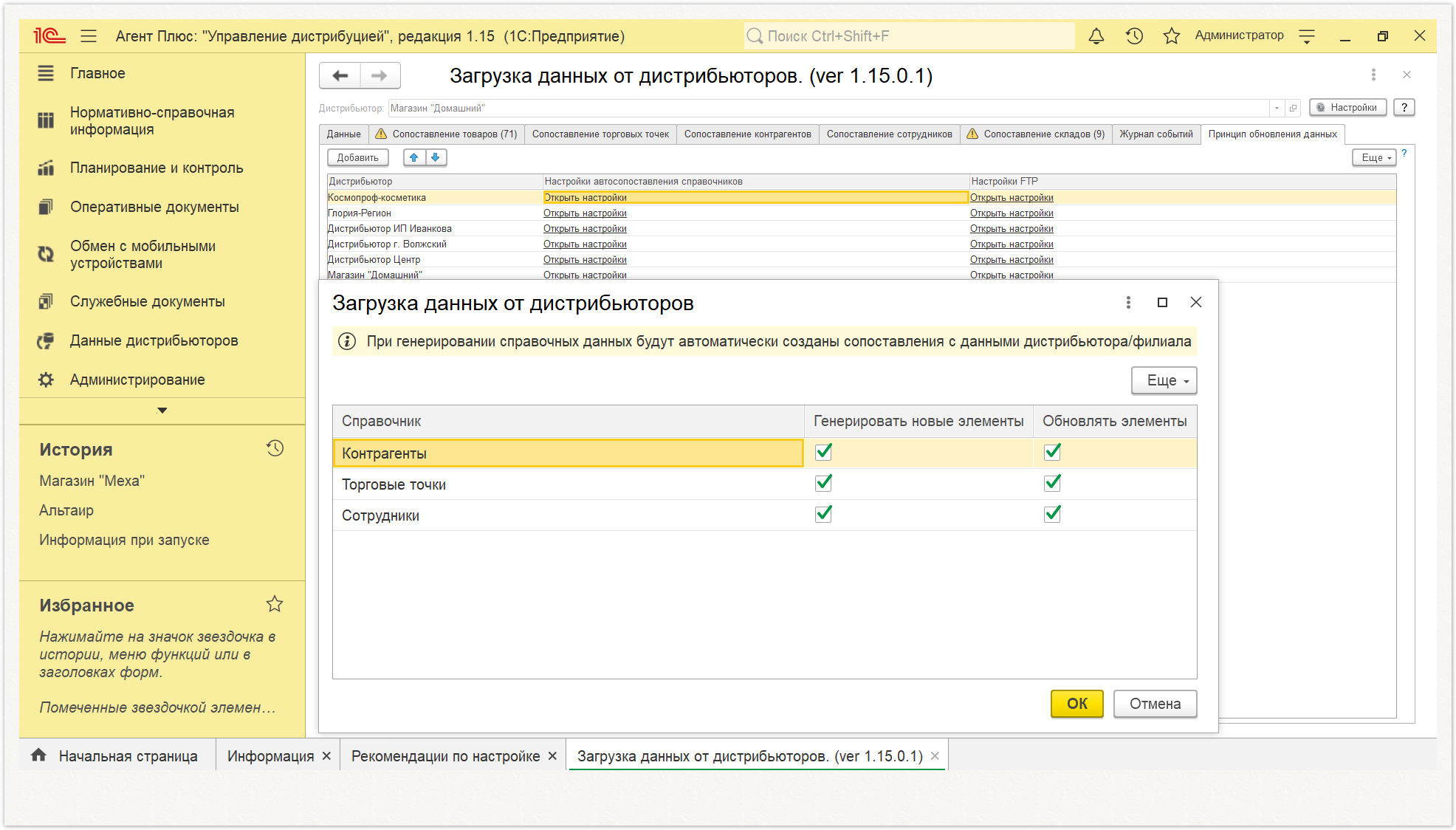Move row down with blue down arrow
The height and width of the screenshot is (830, 1456).
(436, 157)
